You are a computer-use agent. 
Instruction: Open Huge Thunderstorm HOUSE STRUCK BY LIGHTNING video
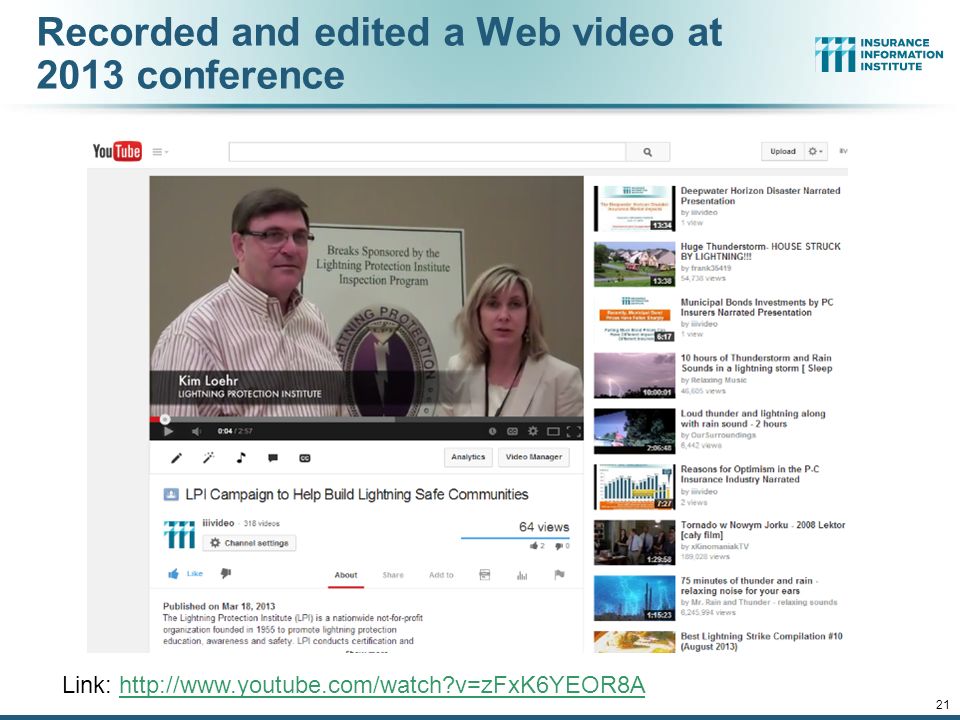point(760,252)
